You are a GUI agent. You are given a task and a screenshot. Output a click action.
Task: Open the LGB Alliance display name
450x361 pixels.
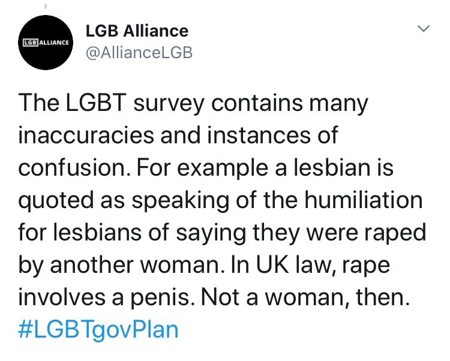pos(137,31)
